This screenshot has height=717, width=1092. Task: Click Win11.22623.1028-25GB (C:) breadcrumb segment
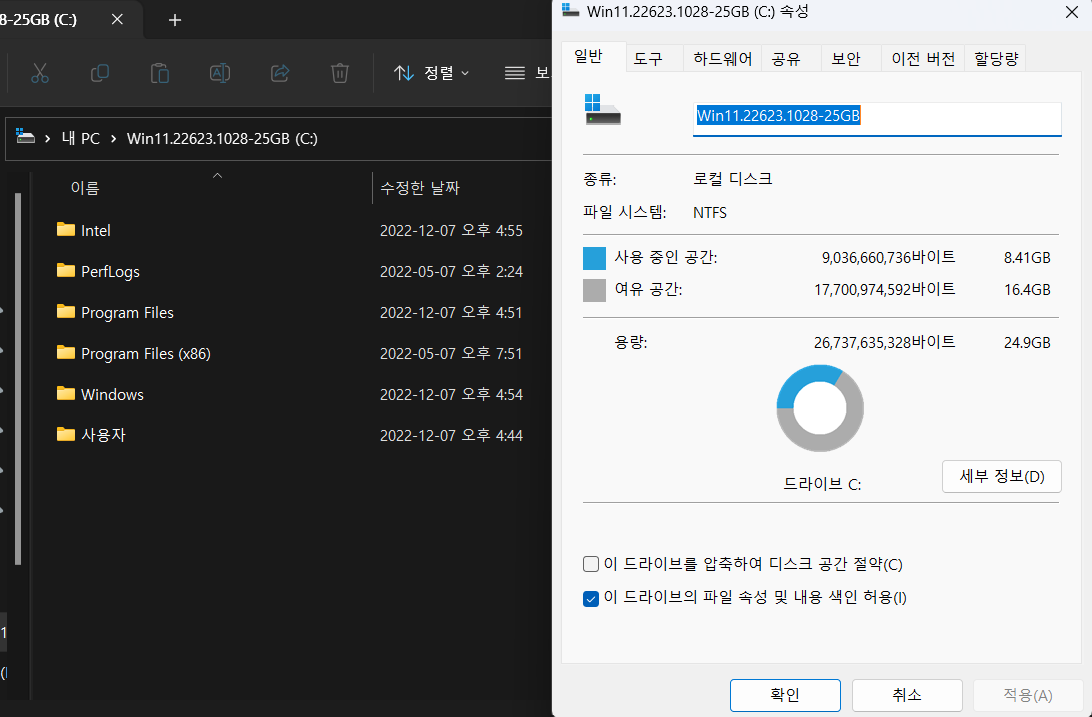tap(222, 139)
